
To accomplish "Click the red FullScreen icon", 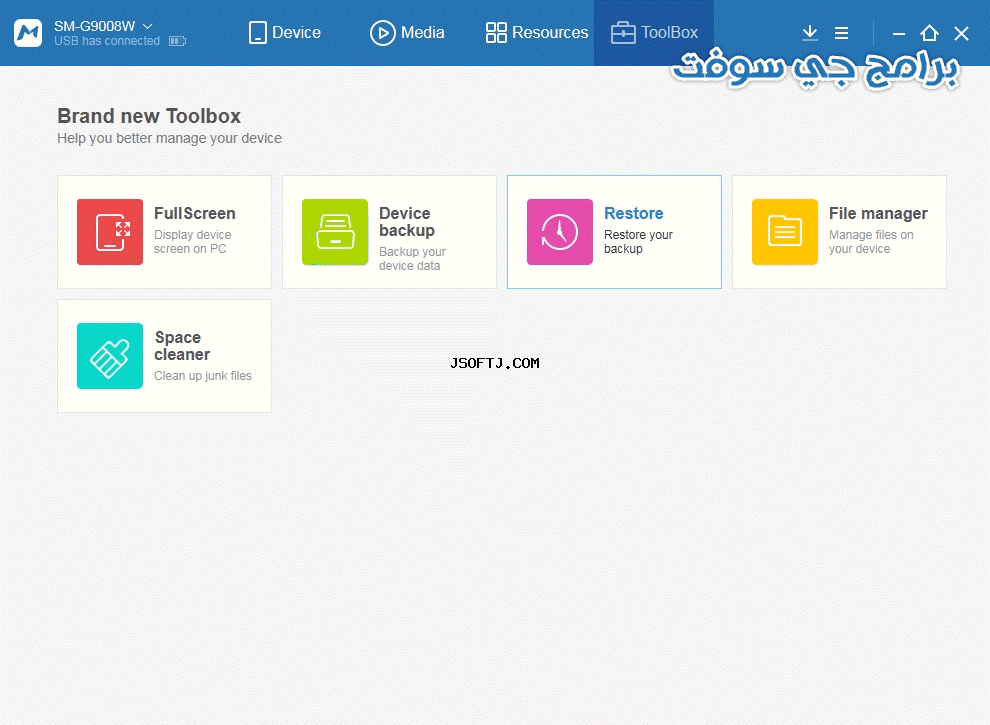I will [110, 232].
